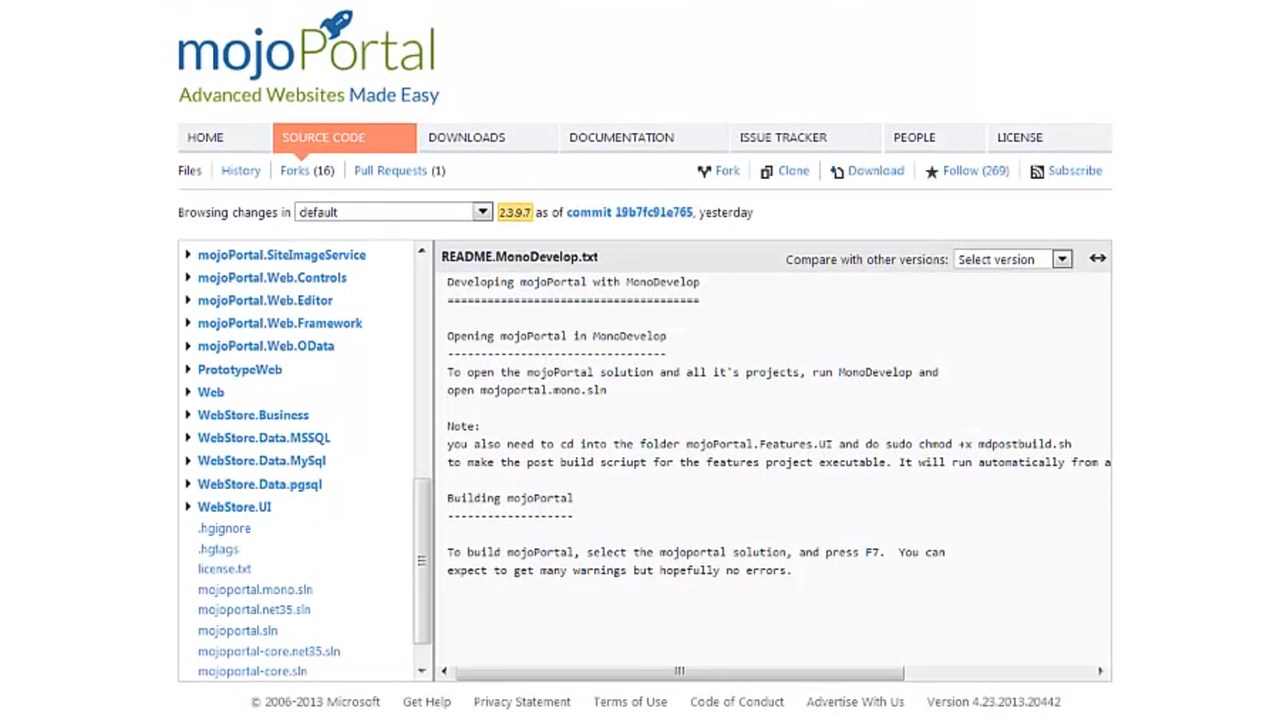Click the Subscribe RSS icon
Screen dimensions: 1280x720
[x=1037, y=172]
